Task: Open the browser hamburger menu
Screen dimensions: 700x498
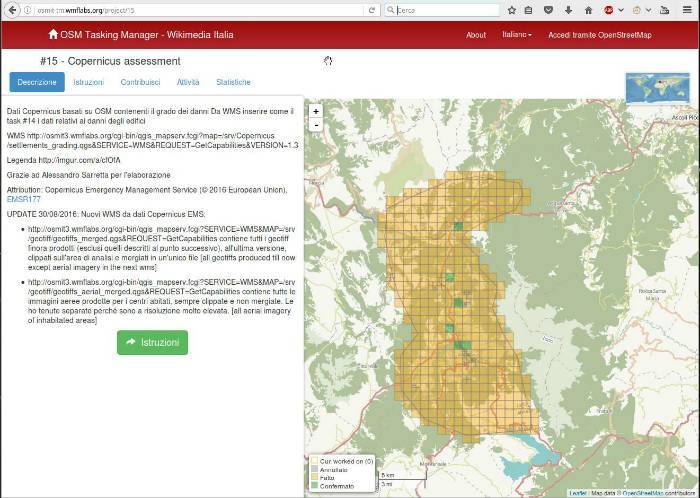Action: (x=688, y=10)
